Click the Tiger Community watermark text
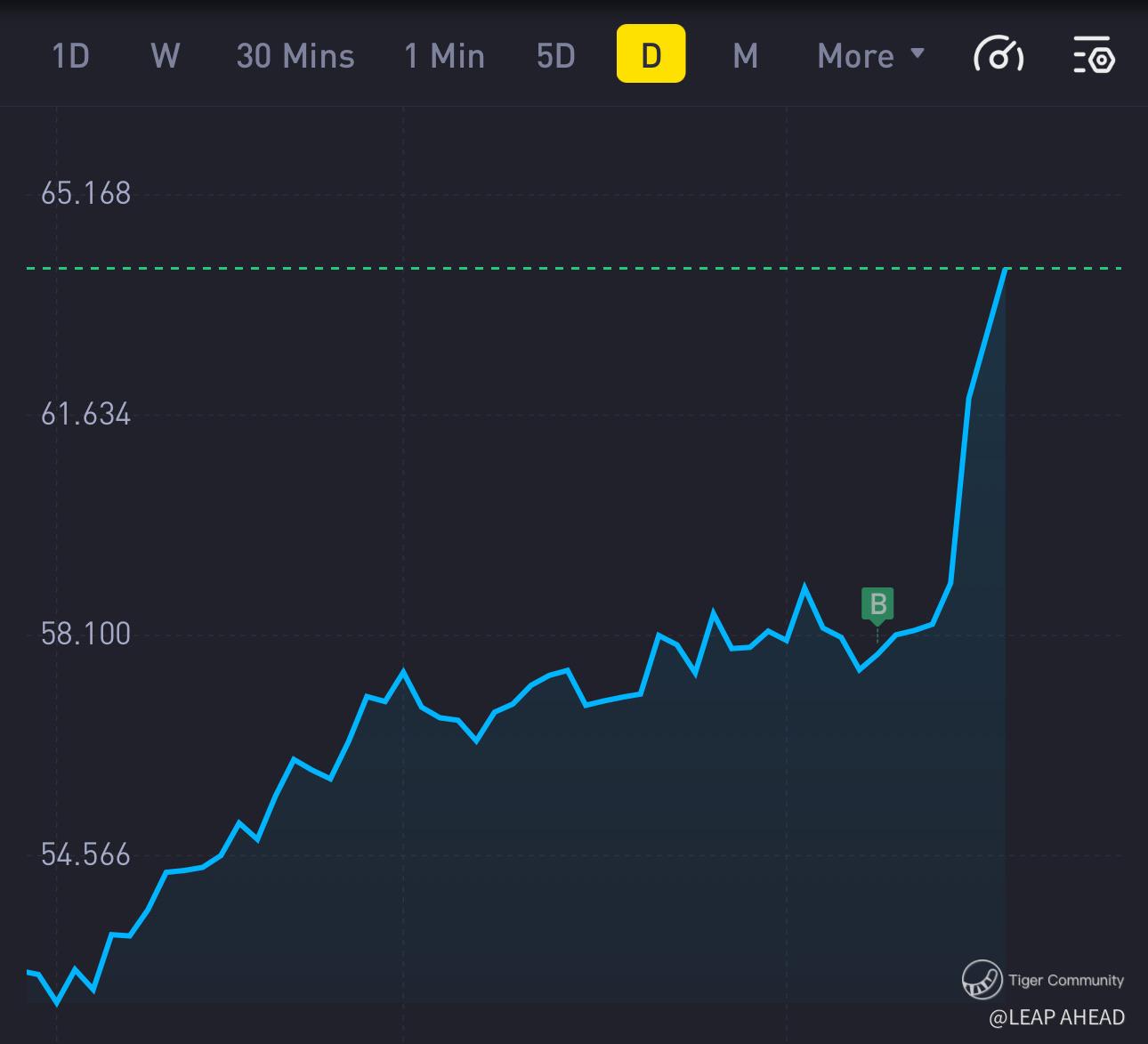The width and height of the screenshot is (1148, 1044). 1065,980
